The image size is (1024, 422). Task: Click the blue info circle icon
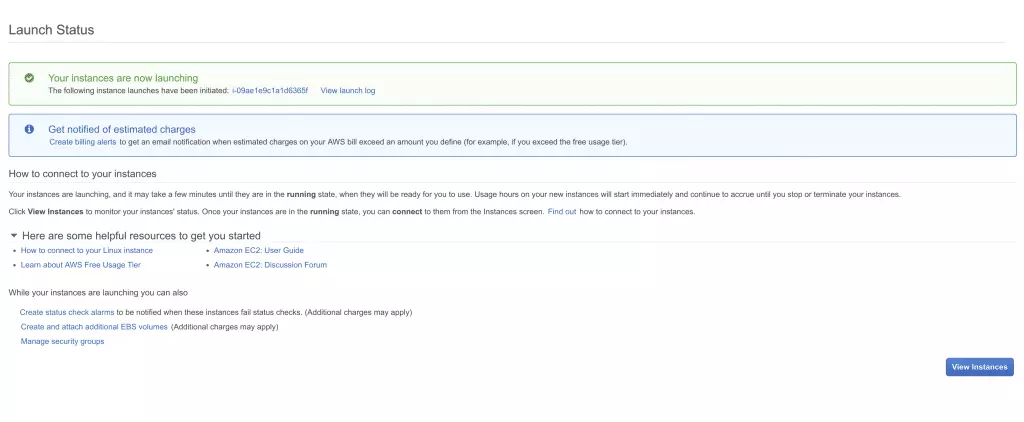click(29, 129)
